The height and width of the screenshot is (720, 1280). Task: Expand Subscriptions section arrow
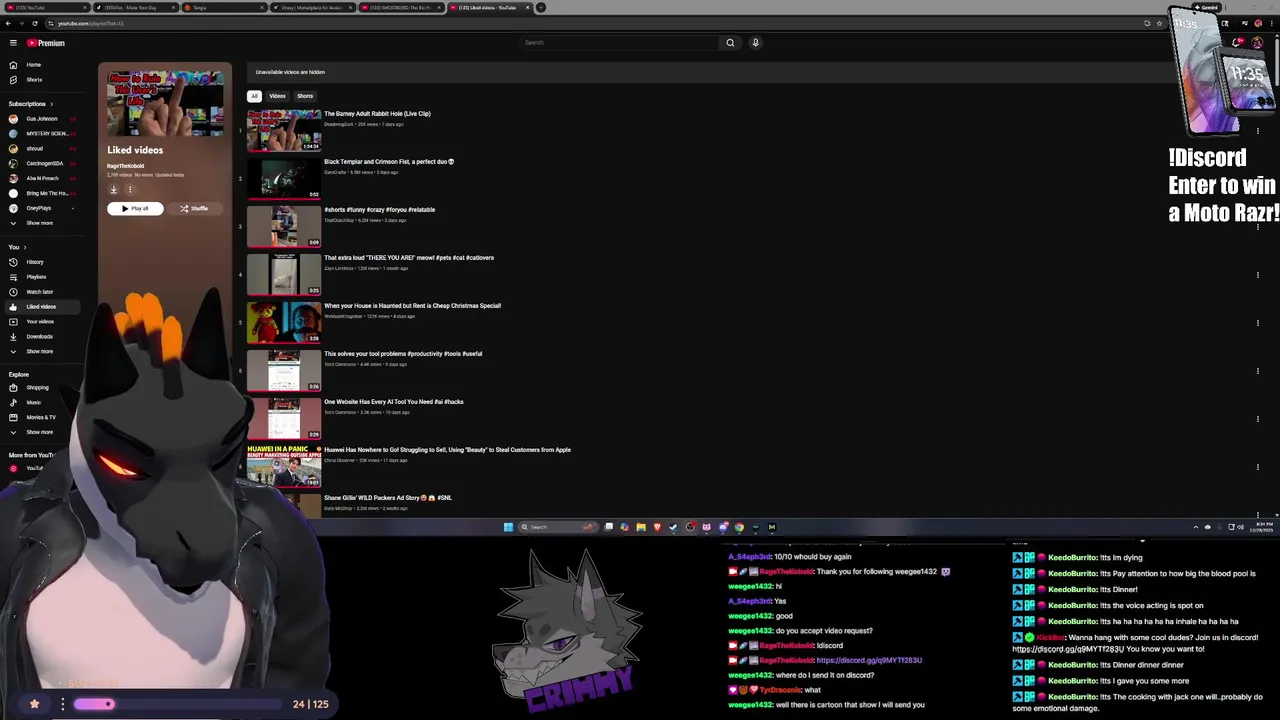click(x=51, y=104)
